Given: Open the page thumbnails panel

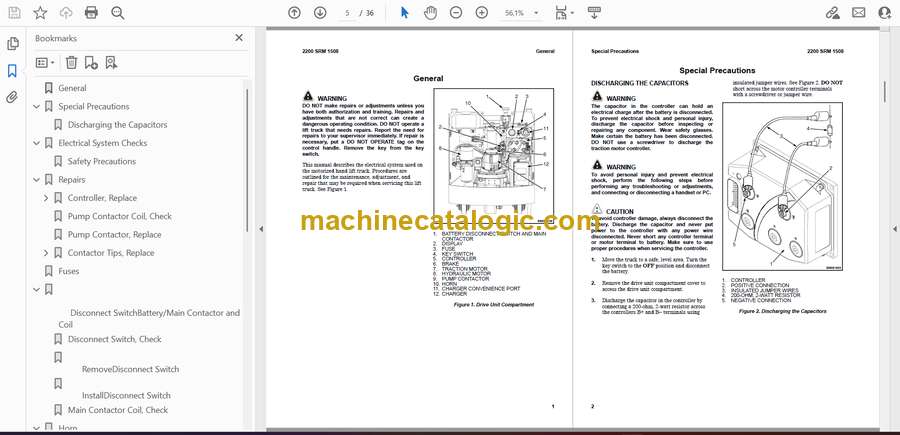Looking at the screenshot, I should coord(13,44).
